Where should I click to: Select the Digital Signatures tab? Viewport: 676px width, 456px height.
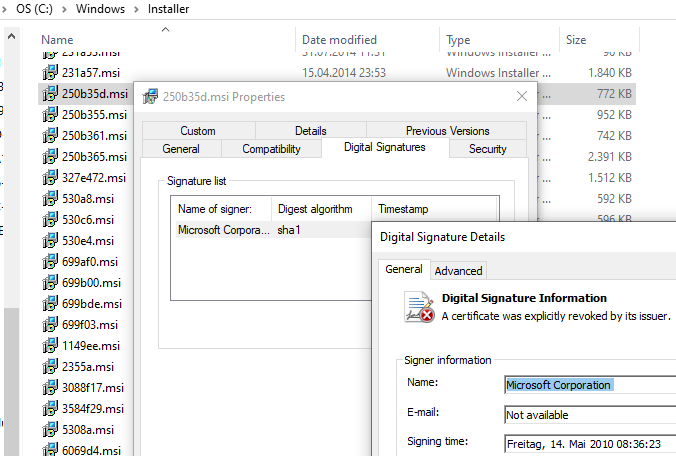coord(385,147)
